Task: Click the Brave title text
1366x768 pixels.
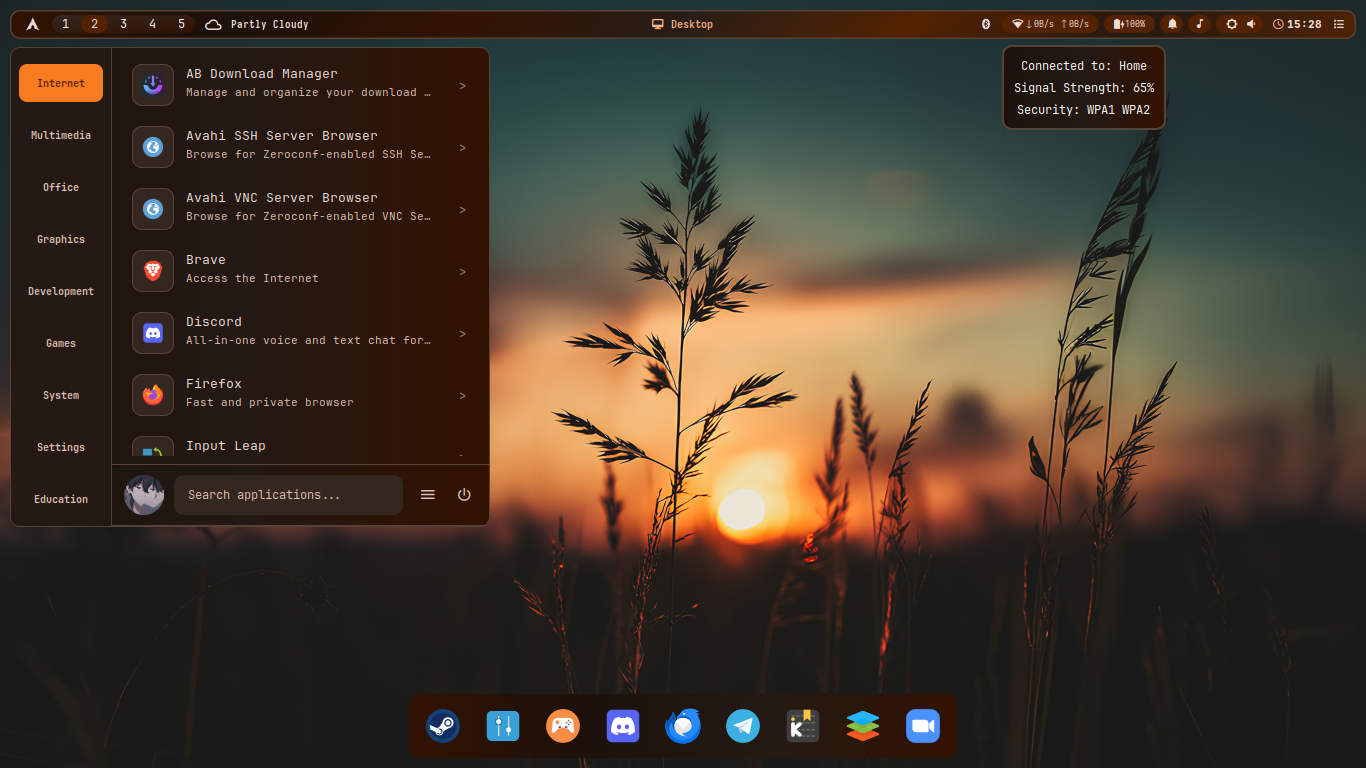Action: point(206,260)
